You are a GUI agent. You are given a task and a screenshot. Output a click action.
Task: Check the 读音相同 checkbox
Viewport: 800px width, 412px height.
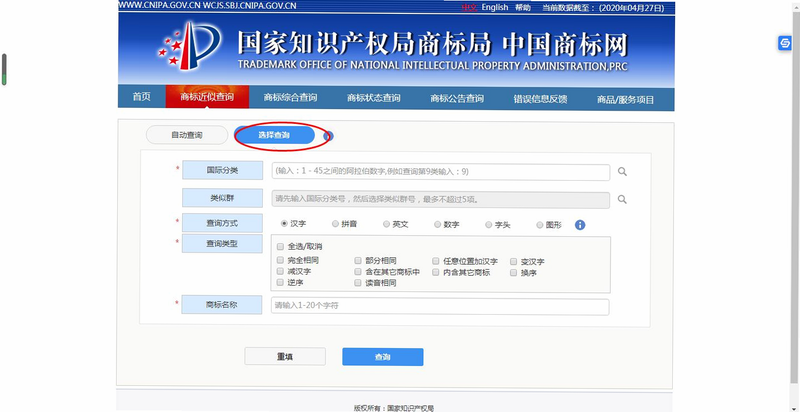click(358, 282)
